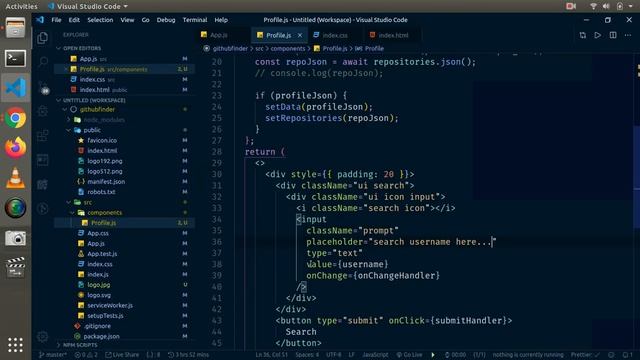Viewport: 640px width, 360px height.
Task: Click Ln 36, Col 51 in status bar
Action: click(271, 355)
